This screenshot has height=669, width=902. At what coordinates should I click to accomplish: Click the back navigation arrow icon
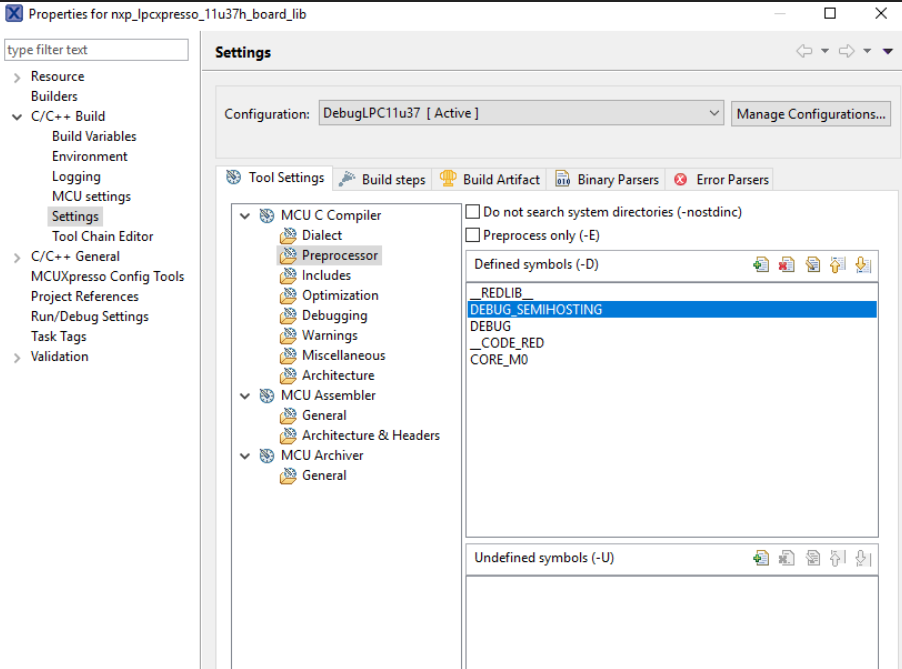coord(804,52)
